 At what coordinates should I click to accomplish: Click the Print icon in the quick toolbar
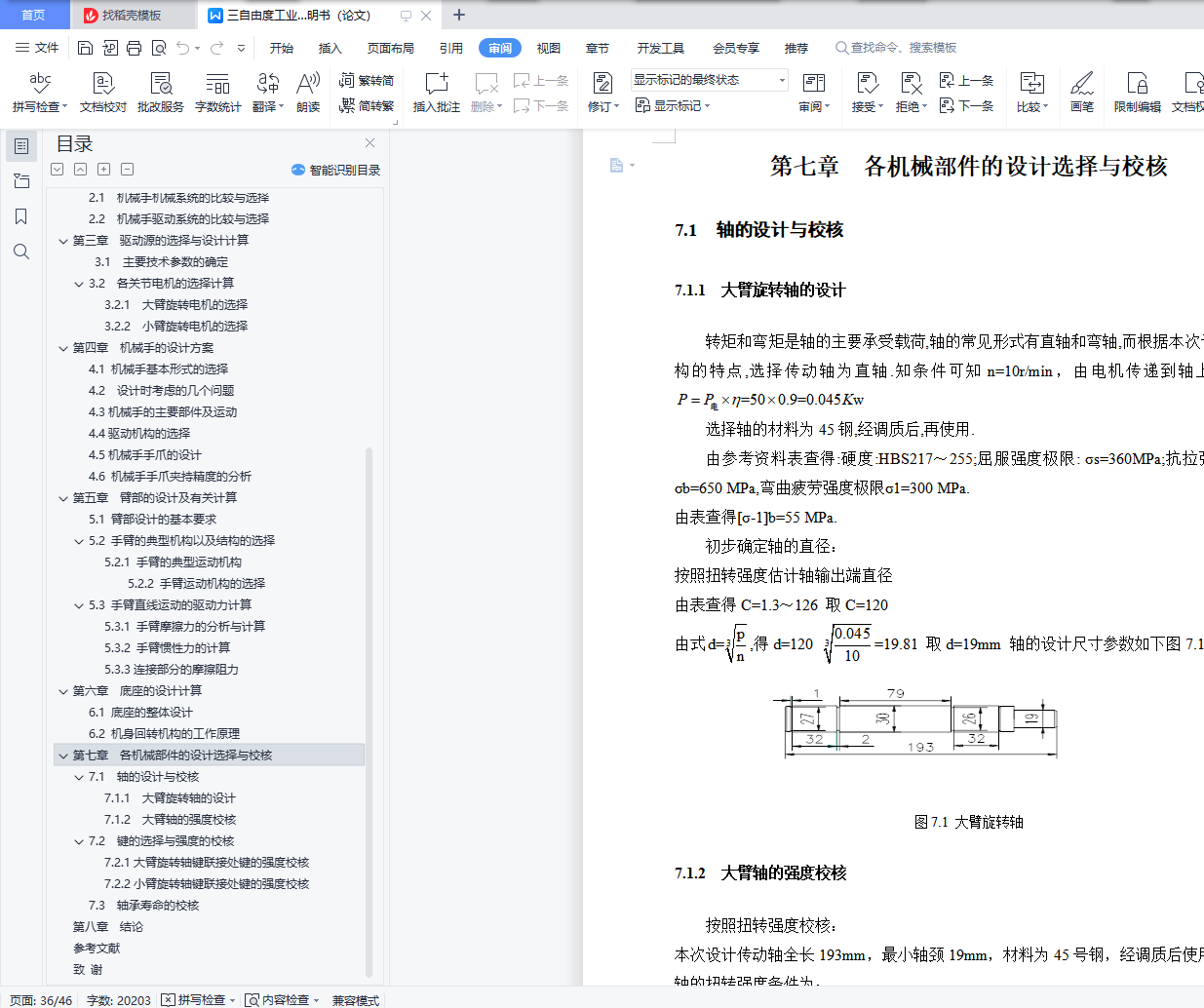coord(134,48)
